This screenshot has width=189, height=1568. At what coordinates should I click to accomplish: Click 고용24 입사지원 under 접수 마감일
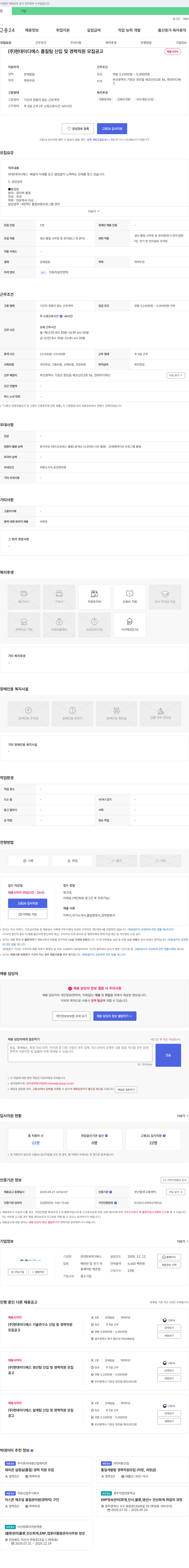[x=27, y=903]
